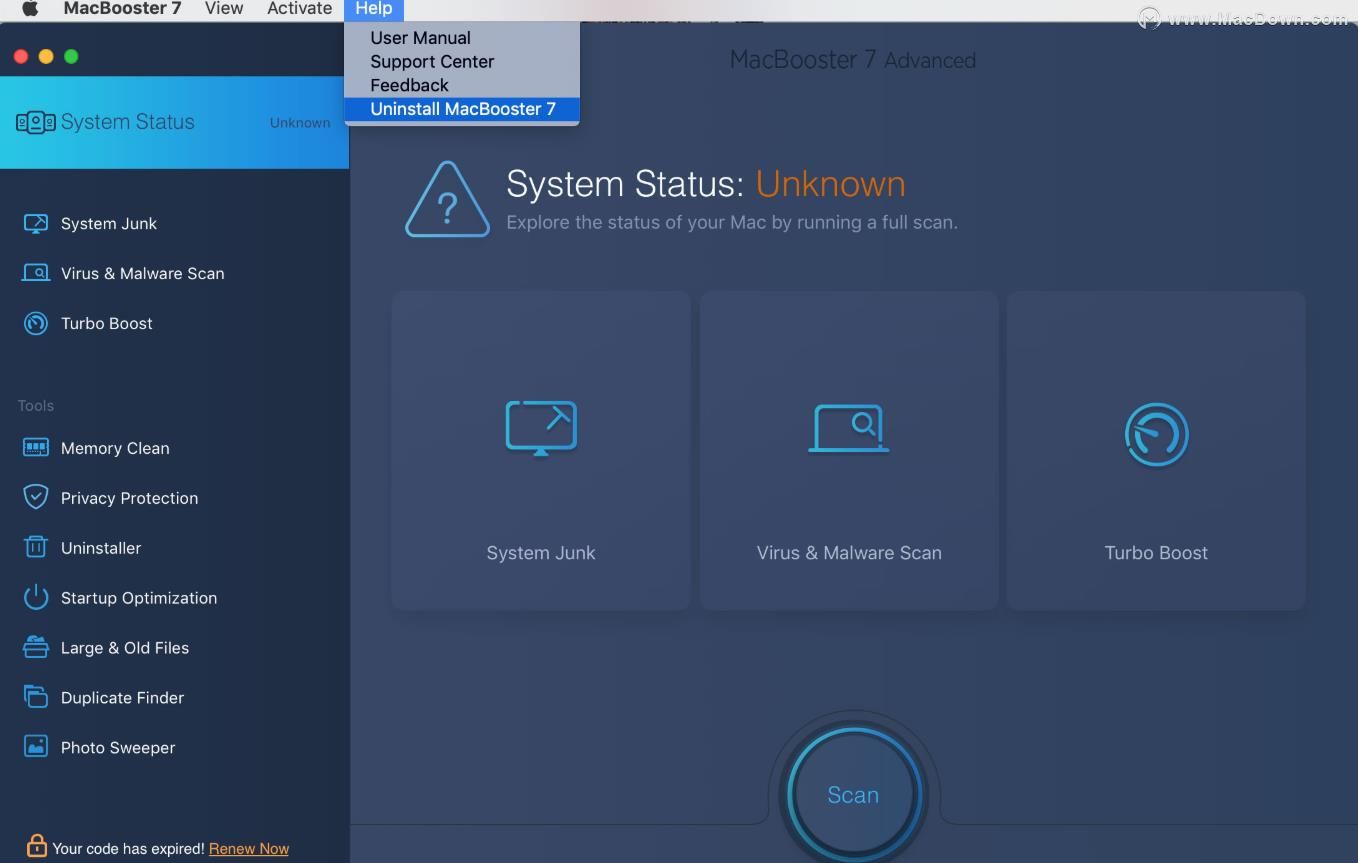Screen dimensions: 1358x863
Task: Click the System Status header icon
Action: pos(36,122)
